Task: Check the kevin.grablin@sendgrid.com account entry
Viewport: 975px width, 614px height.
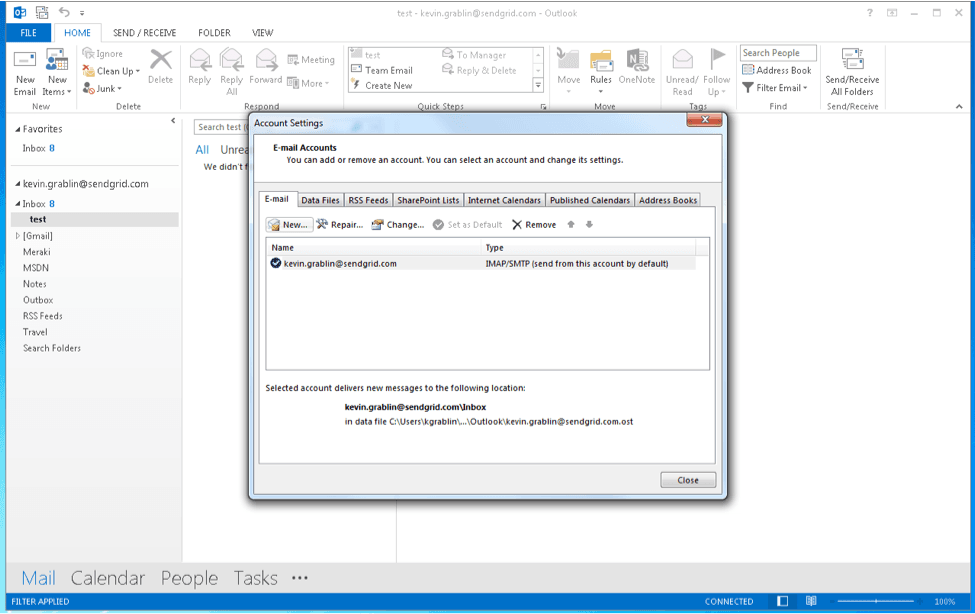Action: (x=274, y=263)
